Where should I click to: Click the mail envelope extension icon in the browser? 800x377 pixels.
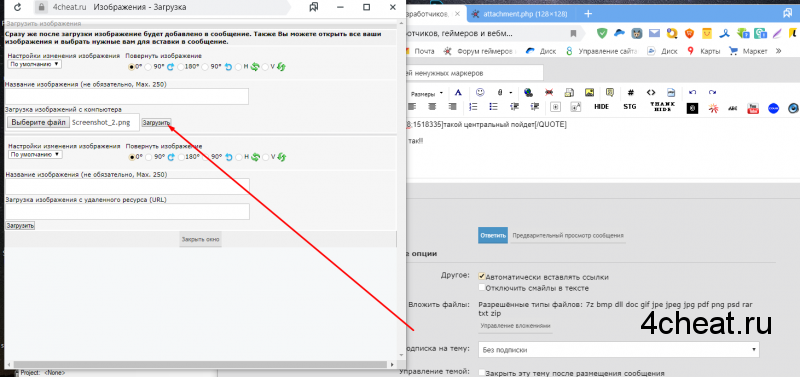point(654,33)
